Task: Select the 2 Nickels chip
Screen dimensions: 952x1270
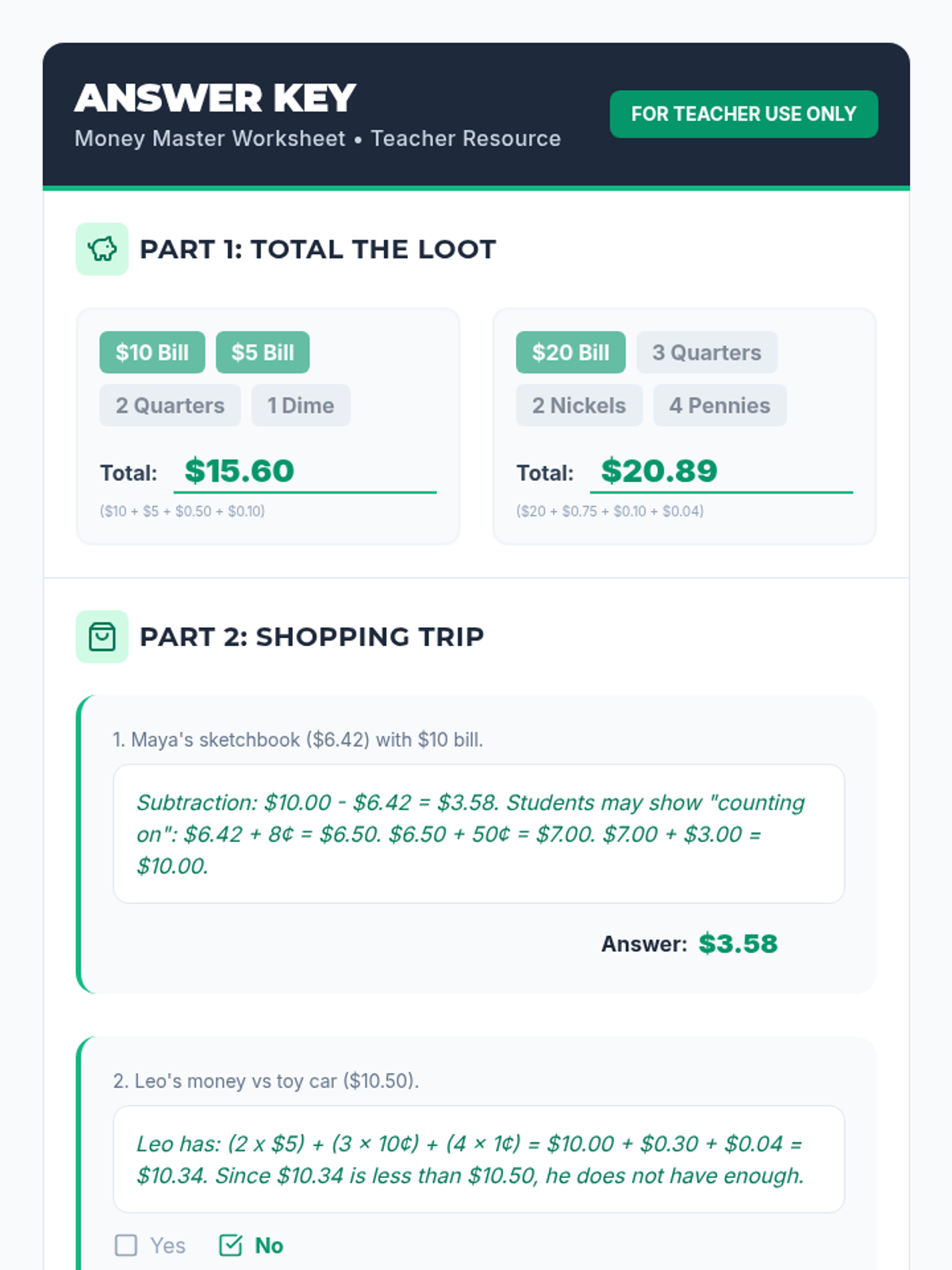Action: pyautogui.click(x=579, y=406)
